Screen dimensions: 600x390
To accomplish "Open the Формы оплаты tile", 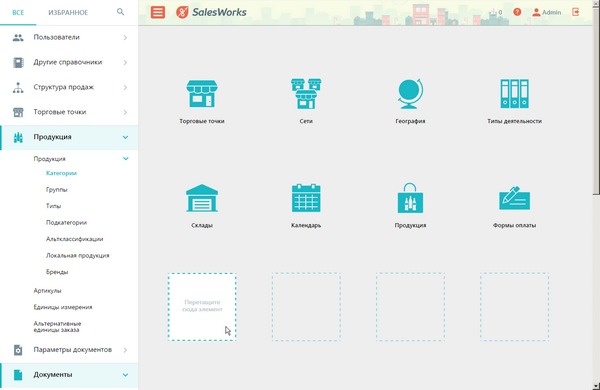I will tap(514, 206).
